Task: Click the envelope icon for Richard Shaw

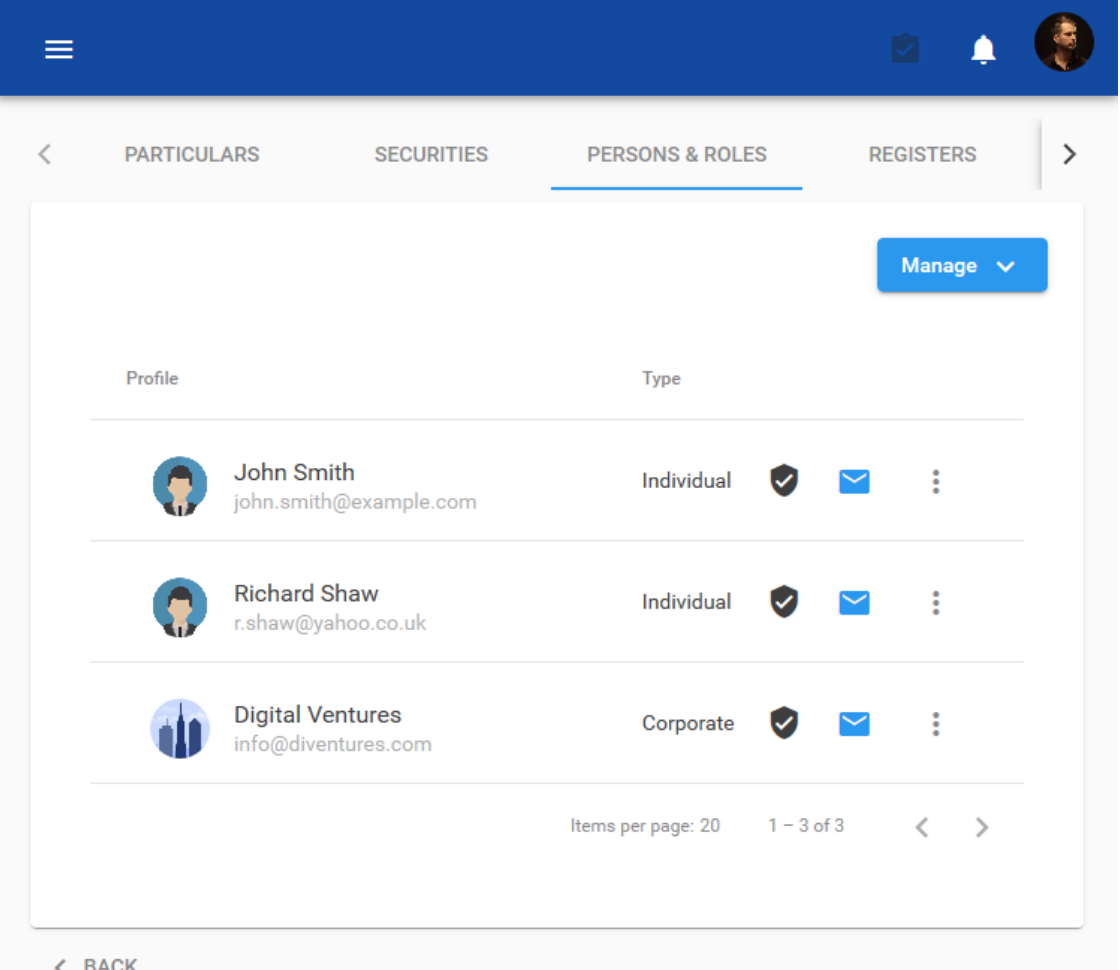Action: pos(854,603)
